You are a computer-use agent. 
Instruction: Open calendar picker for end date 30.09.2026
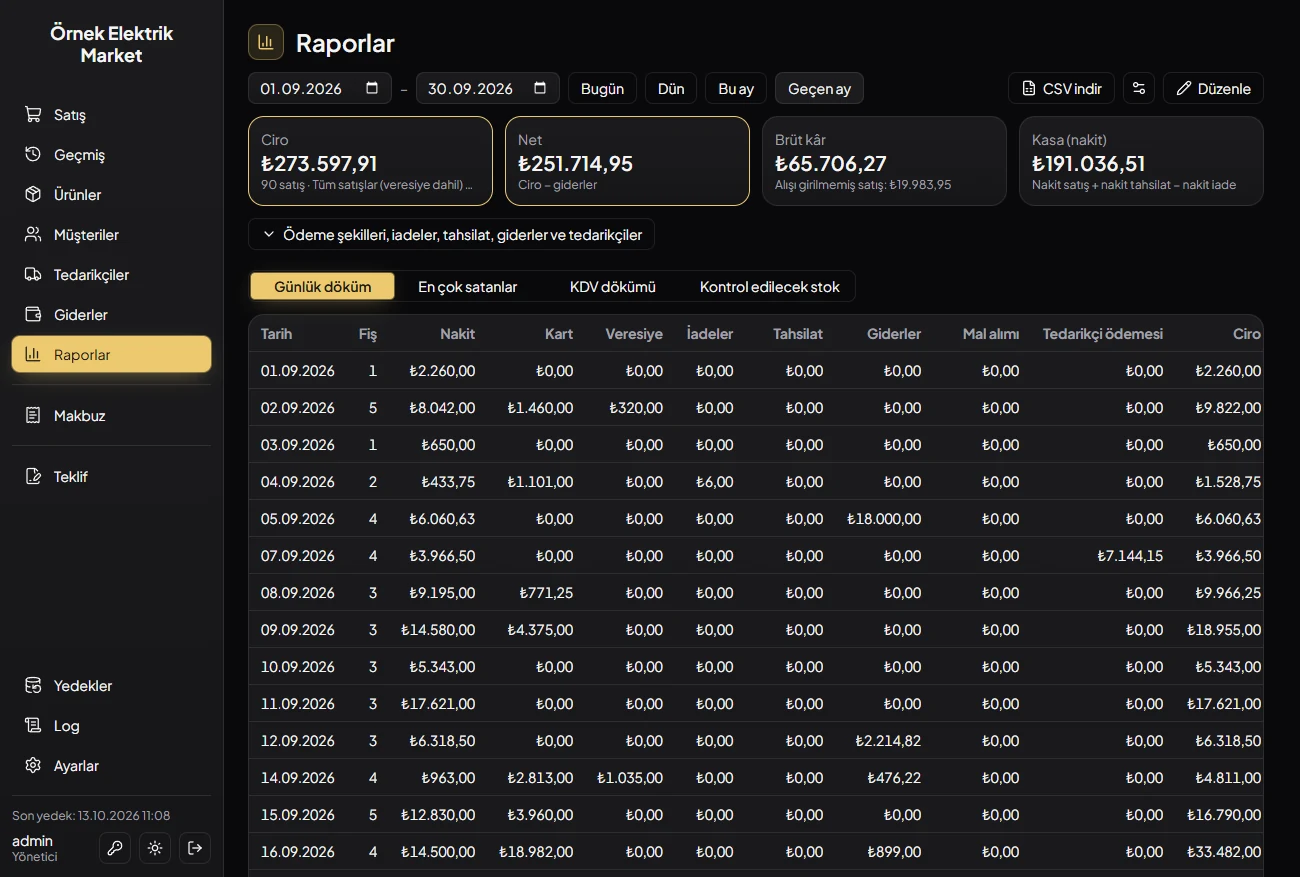(540, 88)
